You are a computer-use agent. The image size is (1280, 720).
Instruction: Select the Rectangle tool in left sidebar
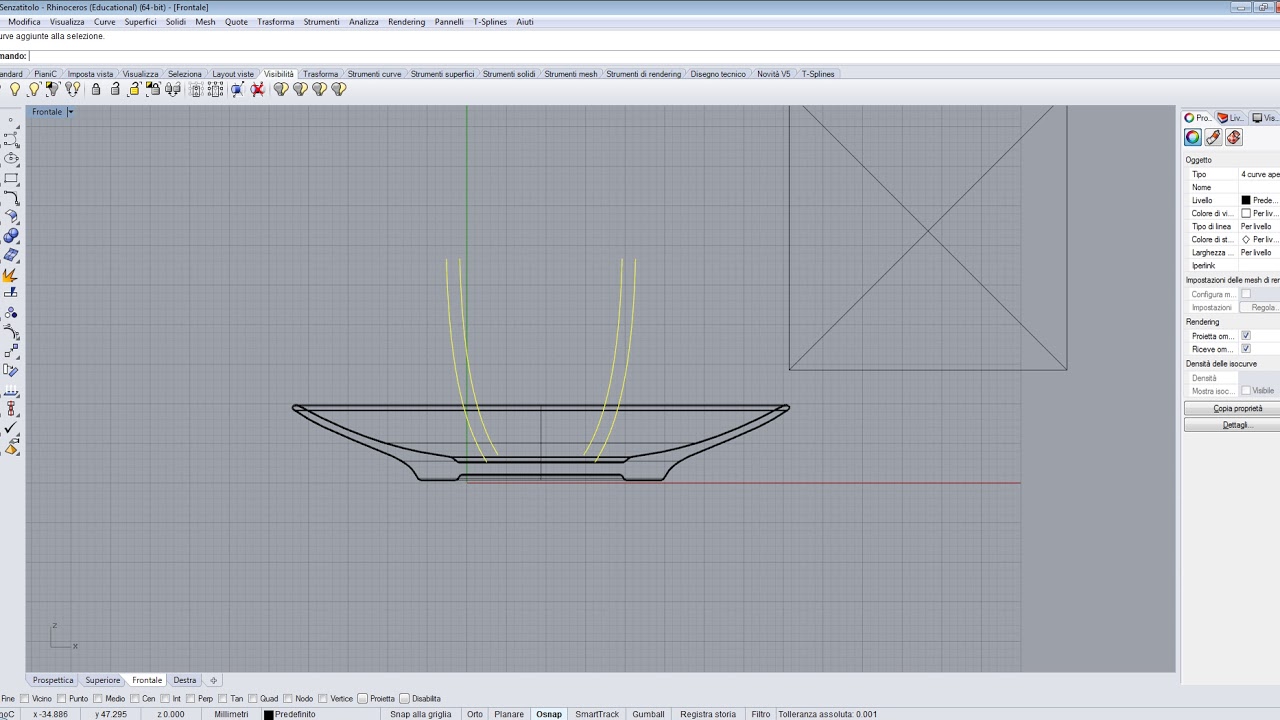pyautogui.click(x=11, y=178)
